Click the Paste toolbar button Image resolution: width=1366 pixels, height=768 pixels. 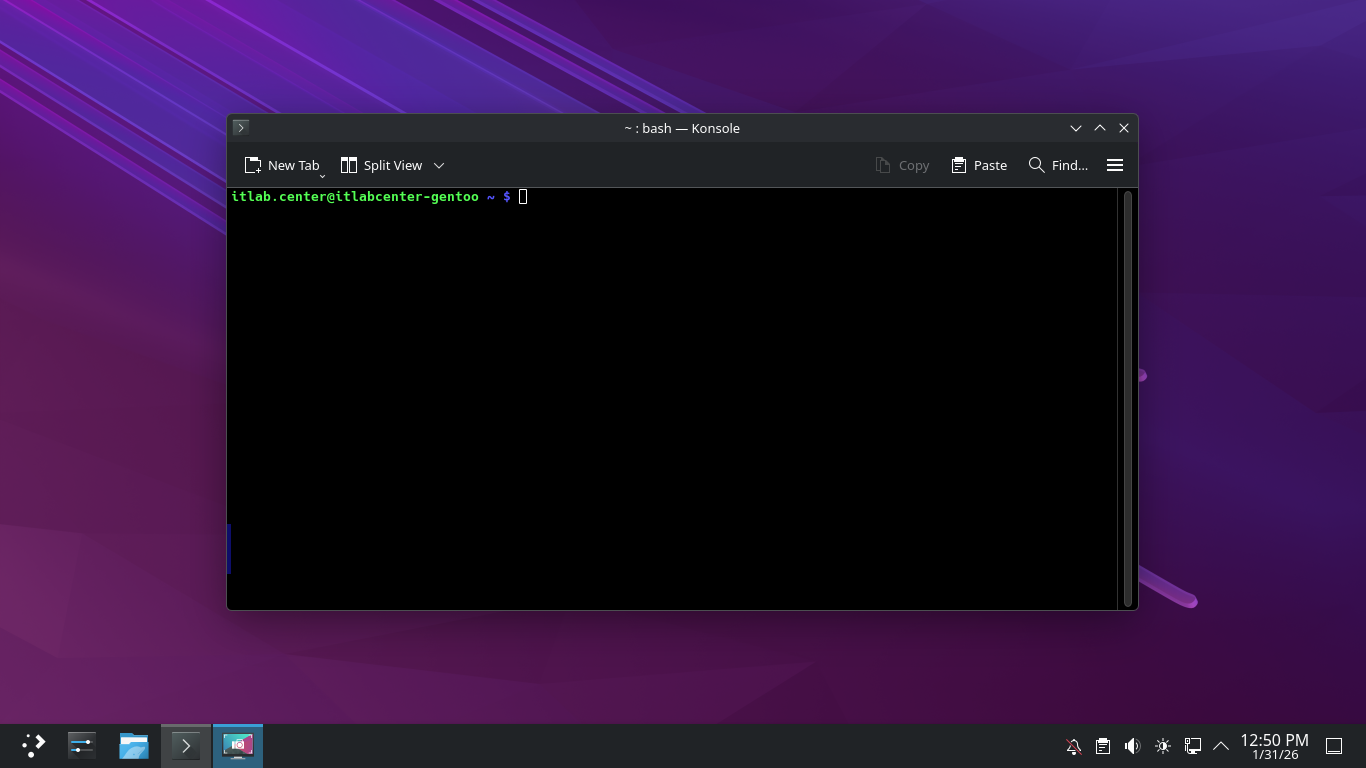point(979,166)
